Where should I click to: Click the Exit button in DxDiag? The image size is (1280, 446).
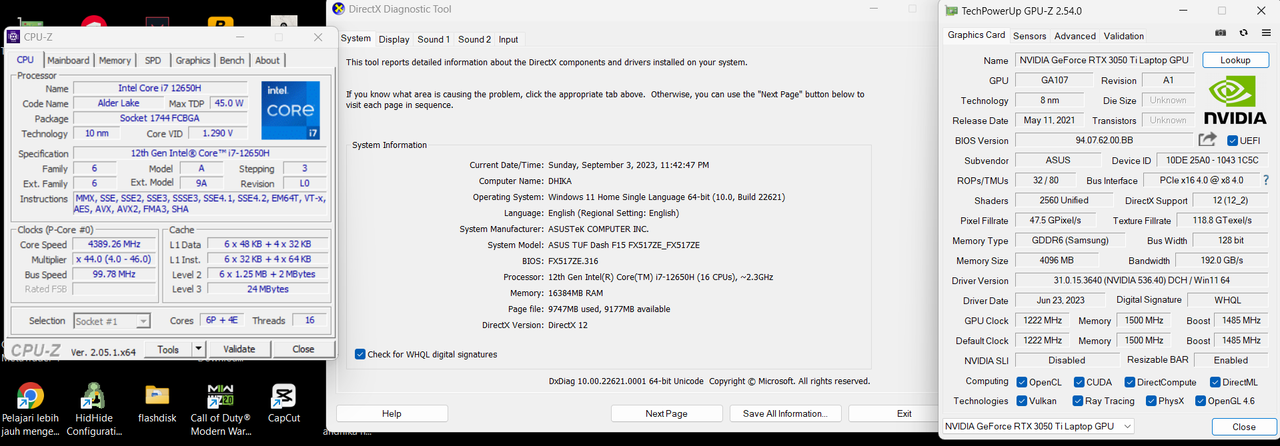click(904, 414)
